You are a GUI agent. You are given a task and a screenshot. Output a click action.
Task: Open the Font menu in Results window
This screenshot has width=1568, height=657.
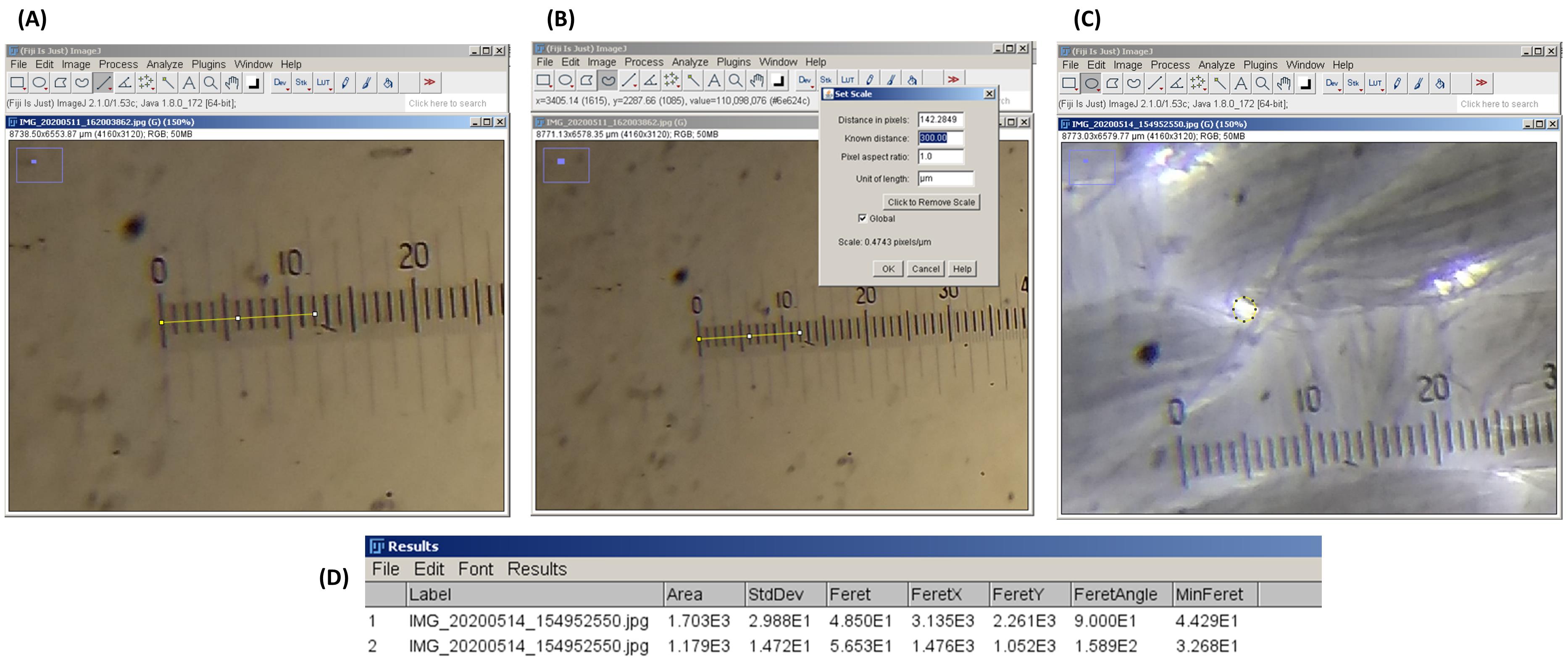coord(475,569)
